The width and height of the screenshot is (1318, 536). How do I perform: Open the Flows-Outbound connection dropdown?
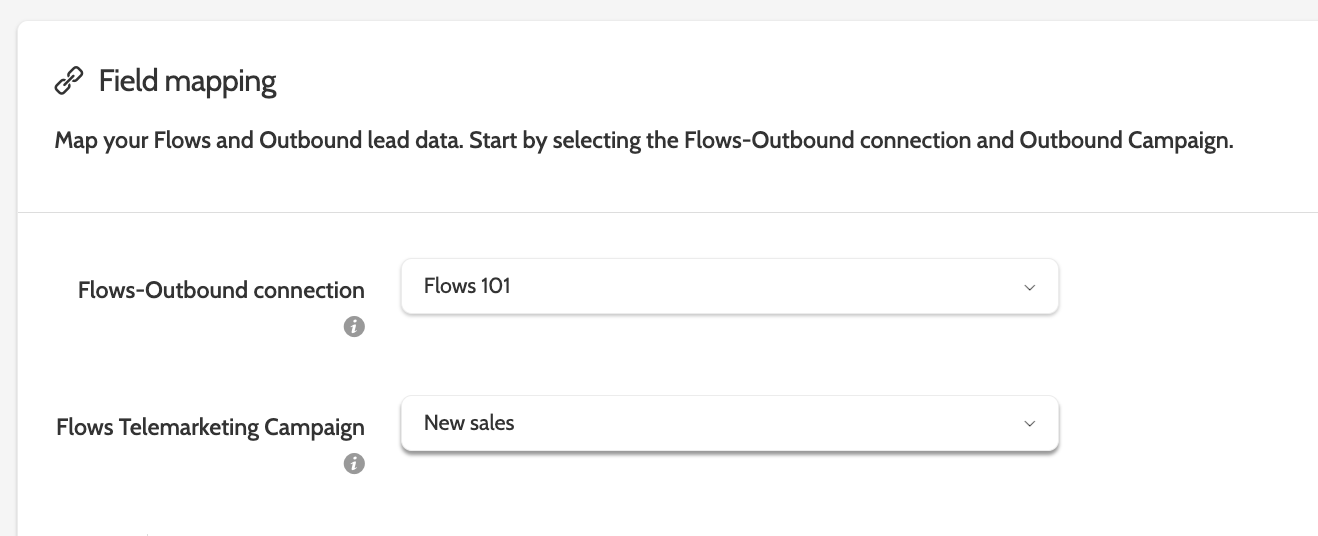[729, 287]
